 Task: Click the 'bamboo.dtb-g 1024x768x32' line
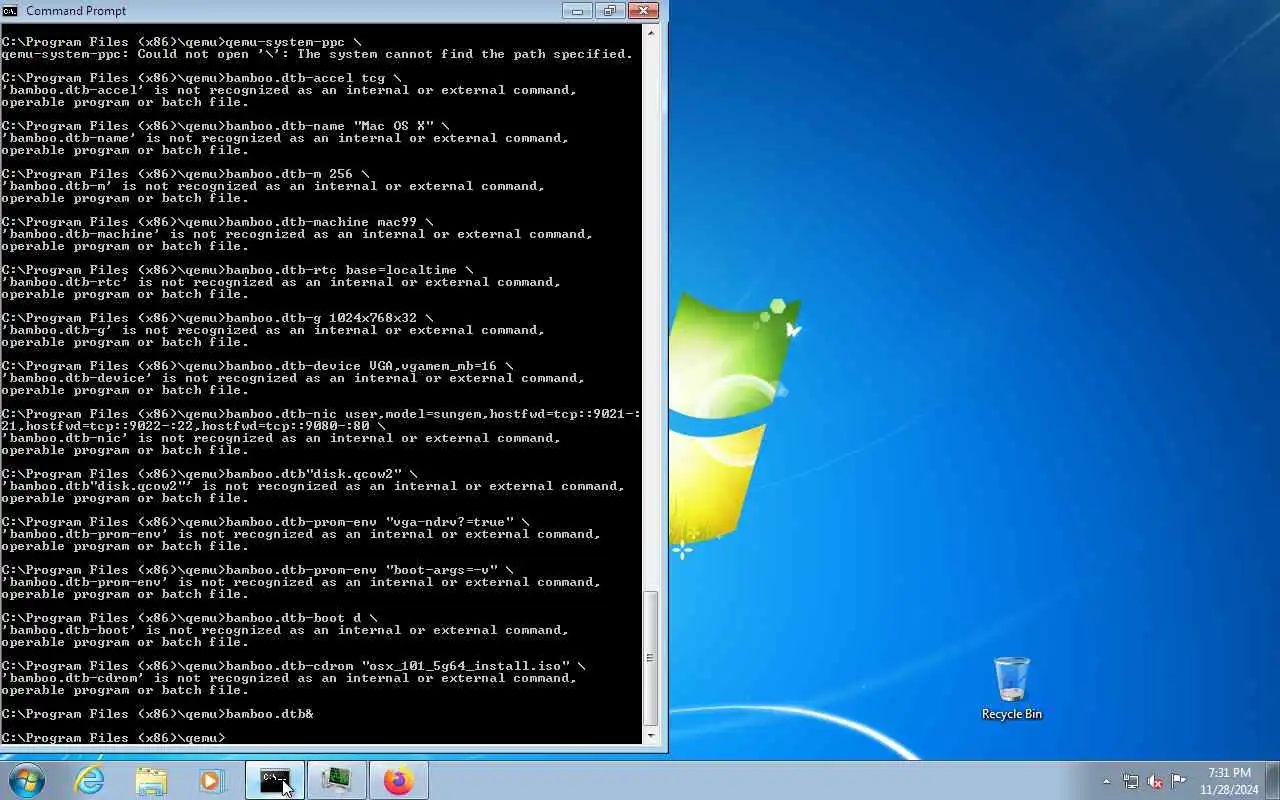click(x=217, y=318)
